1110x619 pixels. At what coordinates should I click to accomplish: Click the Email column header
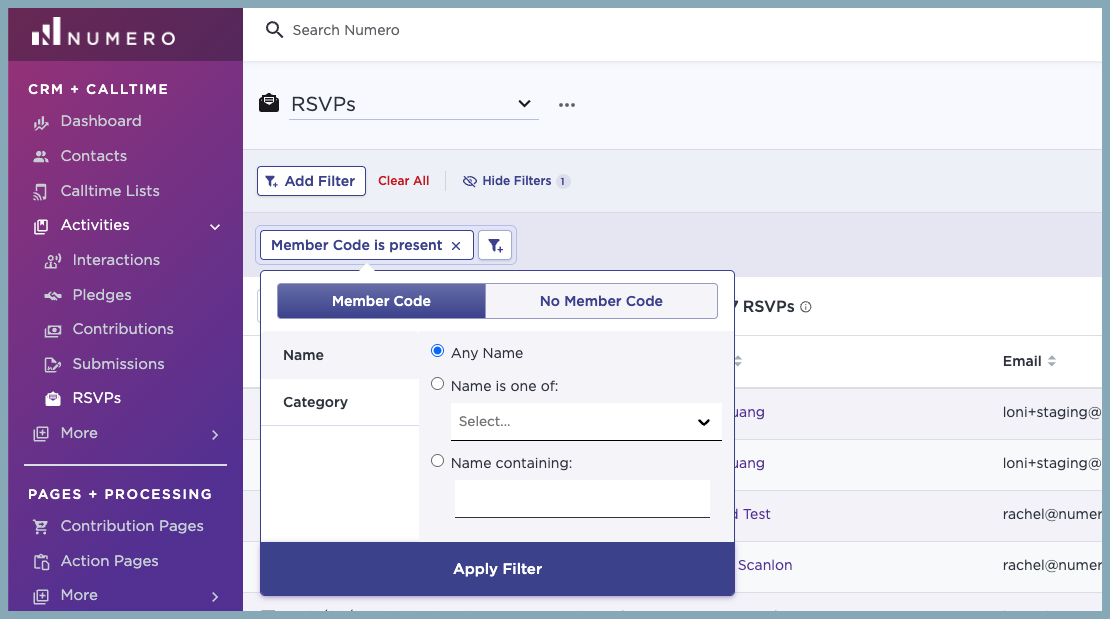[1022, 361]
